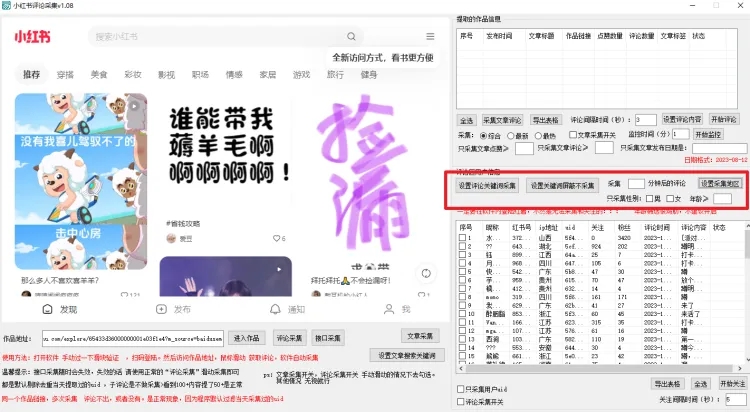Click 导出表格 button beside 开始关注
This screenshot has width=750, height=412.
click(x=667, y=384)
